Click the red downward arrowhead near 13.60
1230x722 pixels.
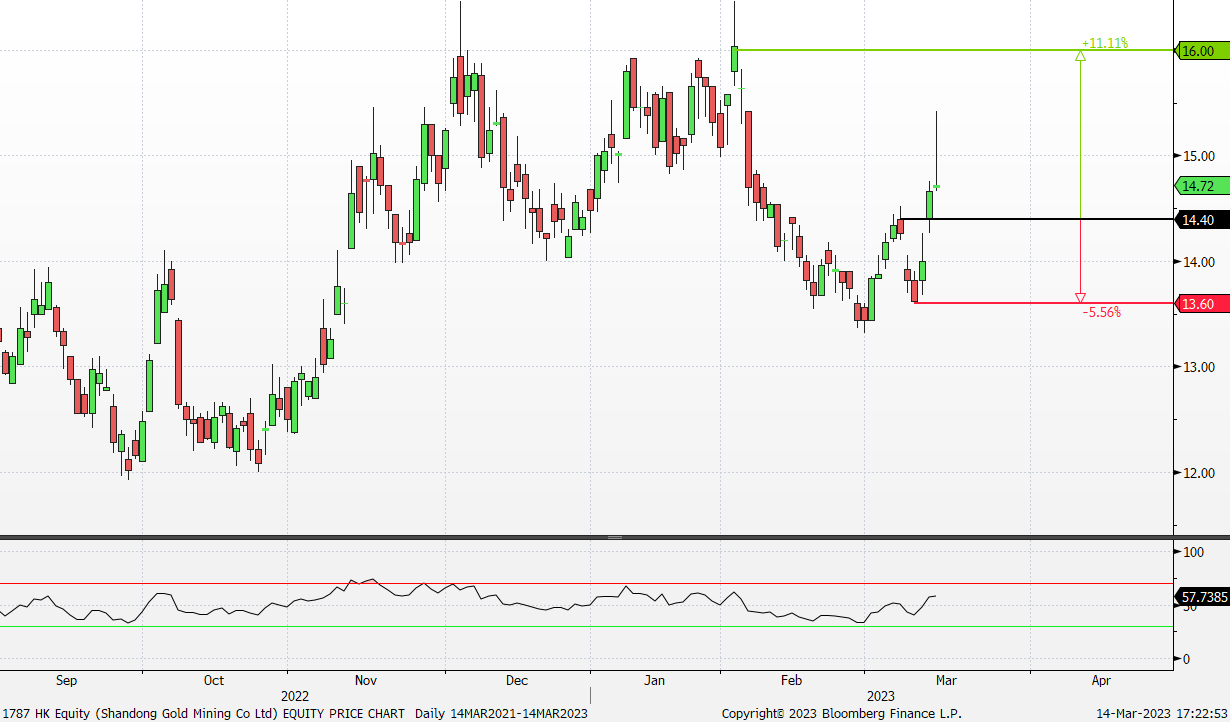pos(1080,297)
